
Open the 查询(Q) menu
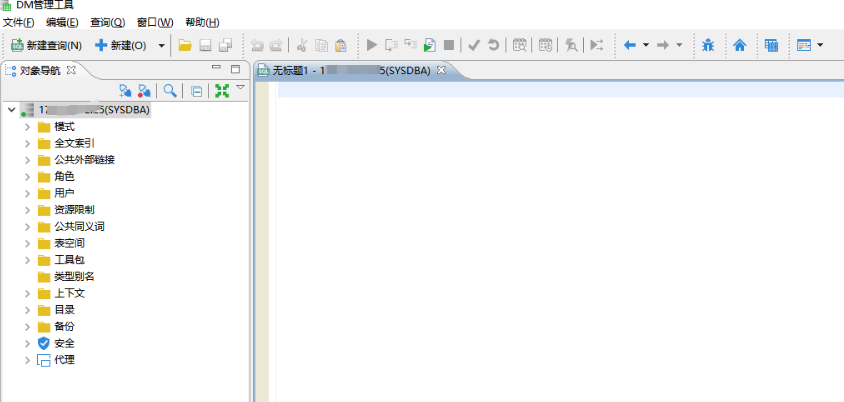point(108,22)
